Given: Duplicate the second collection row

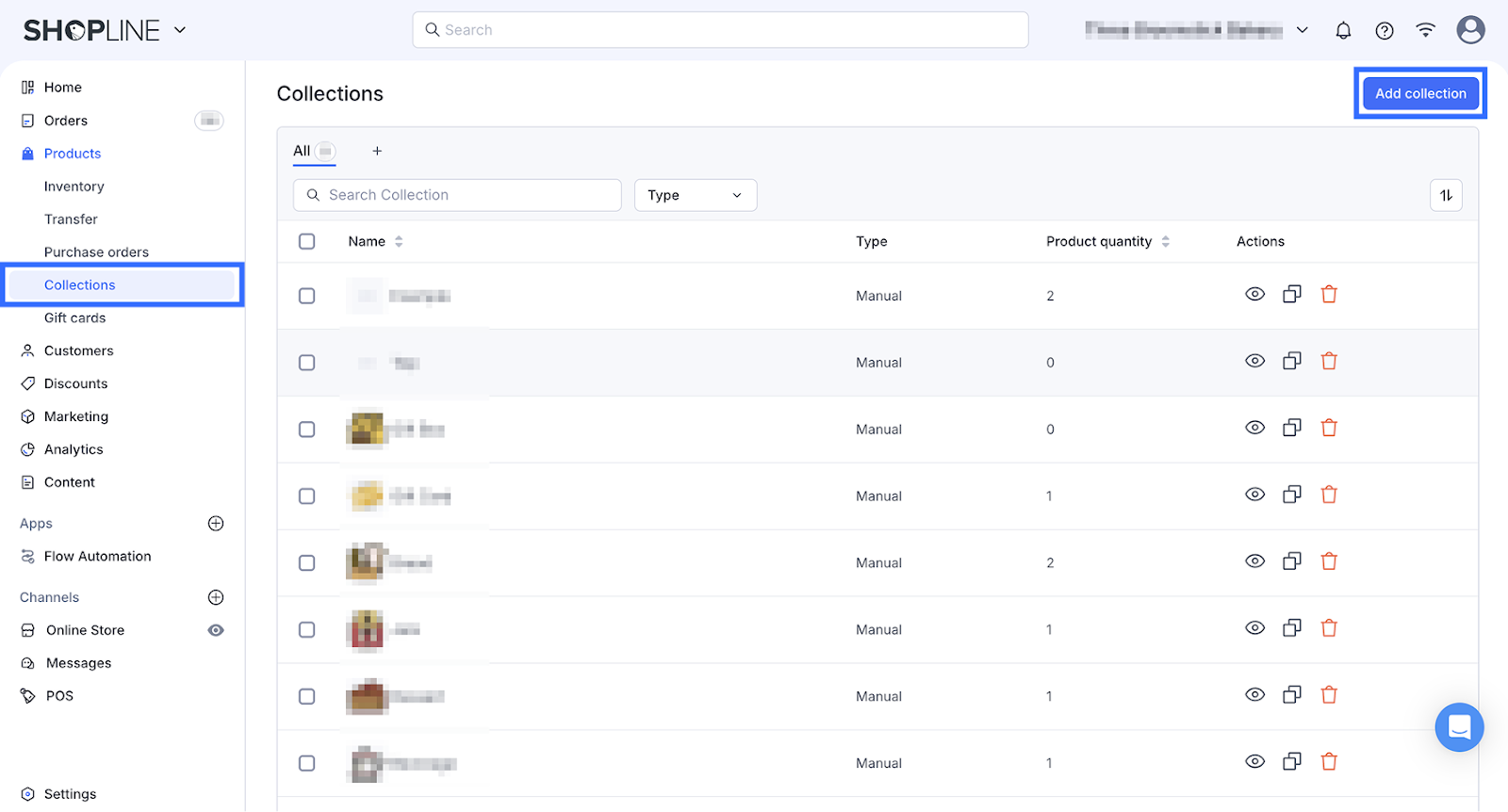Looking at the screenshot, I should [1291, 362].
